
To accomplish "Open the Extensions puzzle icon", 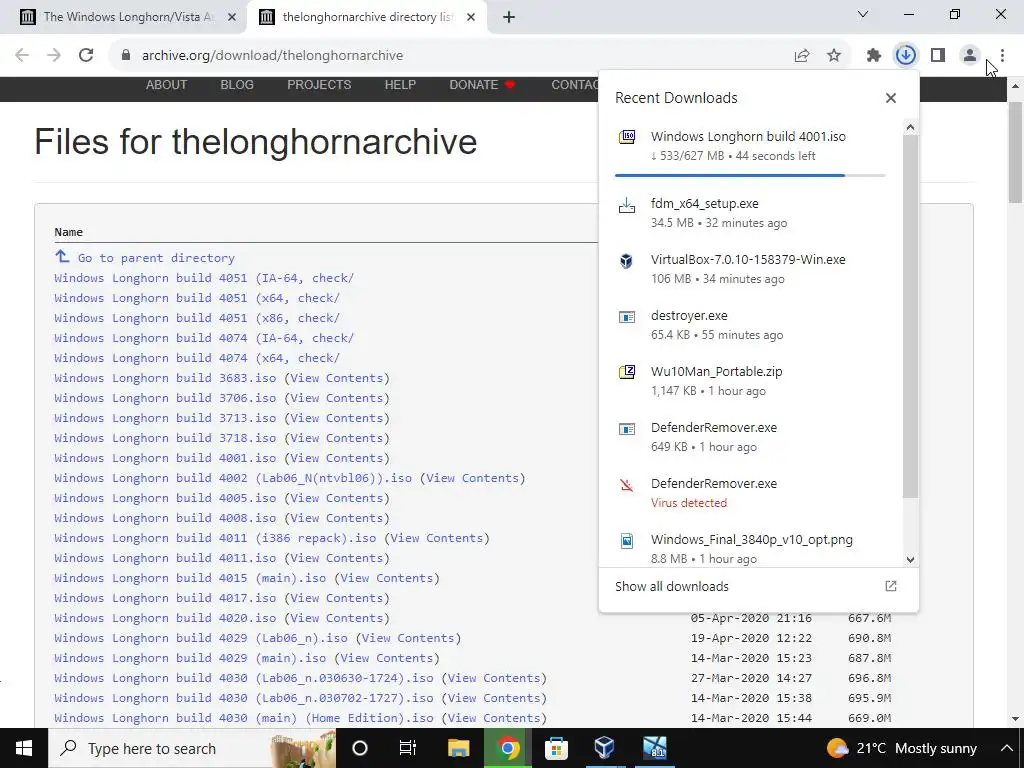I will point(874,56).
